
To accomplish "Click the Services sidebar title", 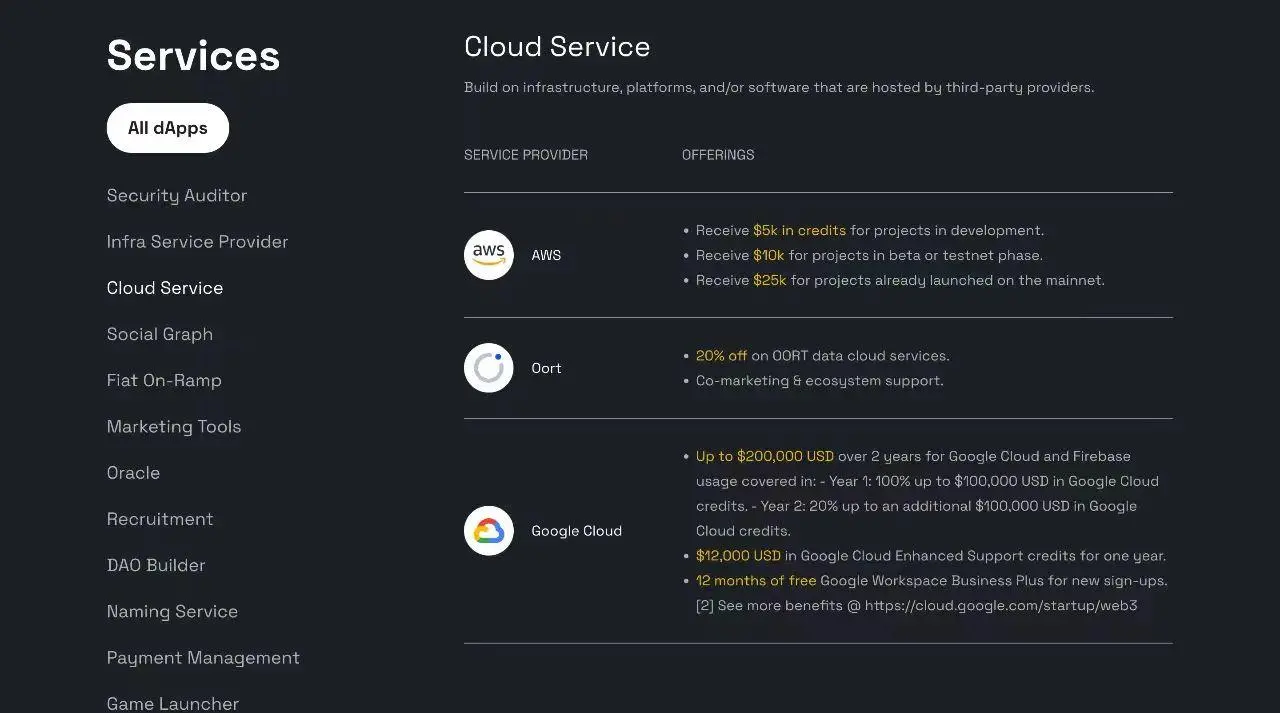I will pos(193,55).
